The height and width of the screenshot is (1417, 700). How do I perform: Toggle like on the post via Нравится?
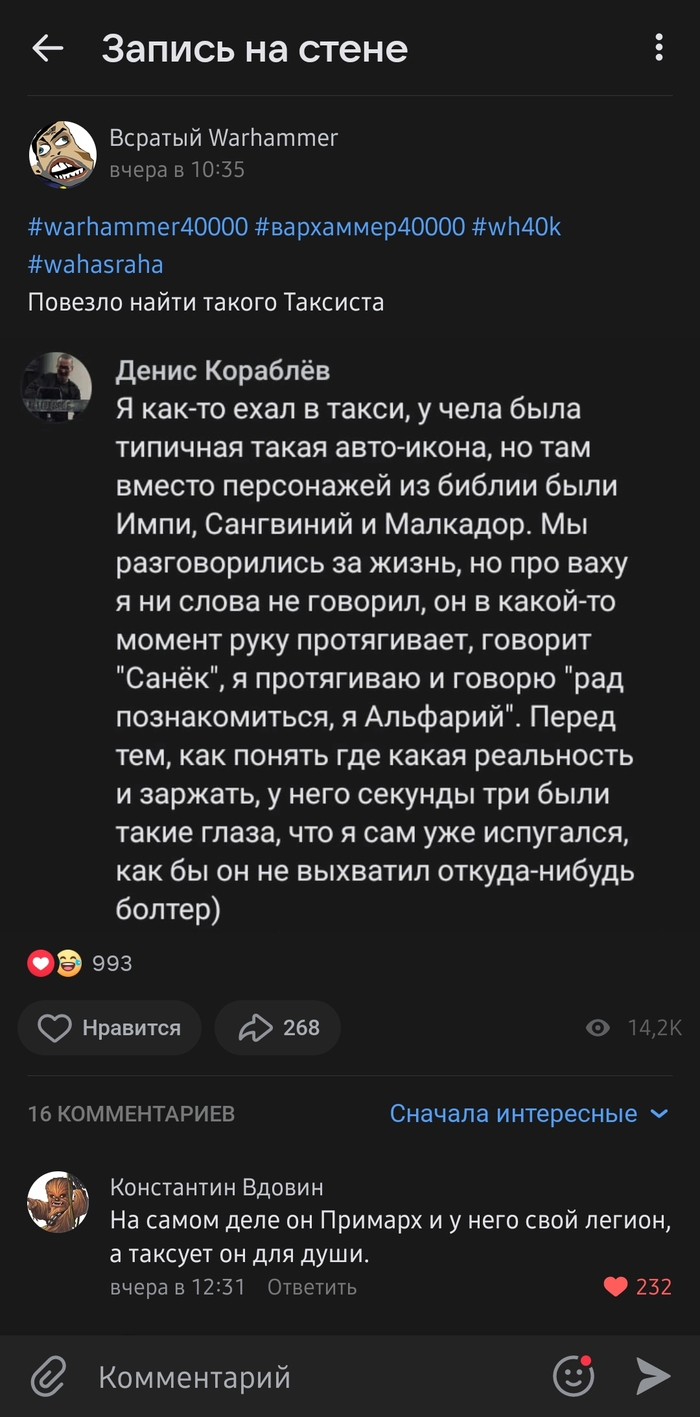pos(109,1027)
